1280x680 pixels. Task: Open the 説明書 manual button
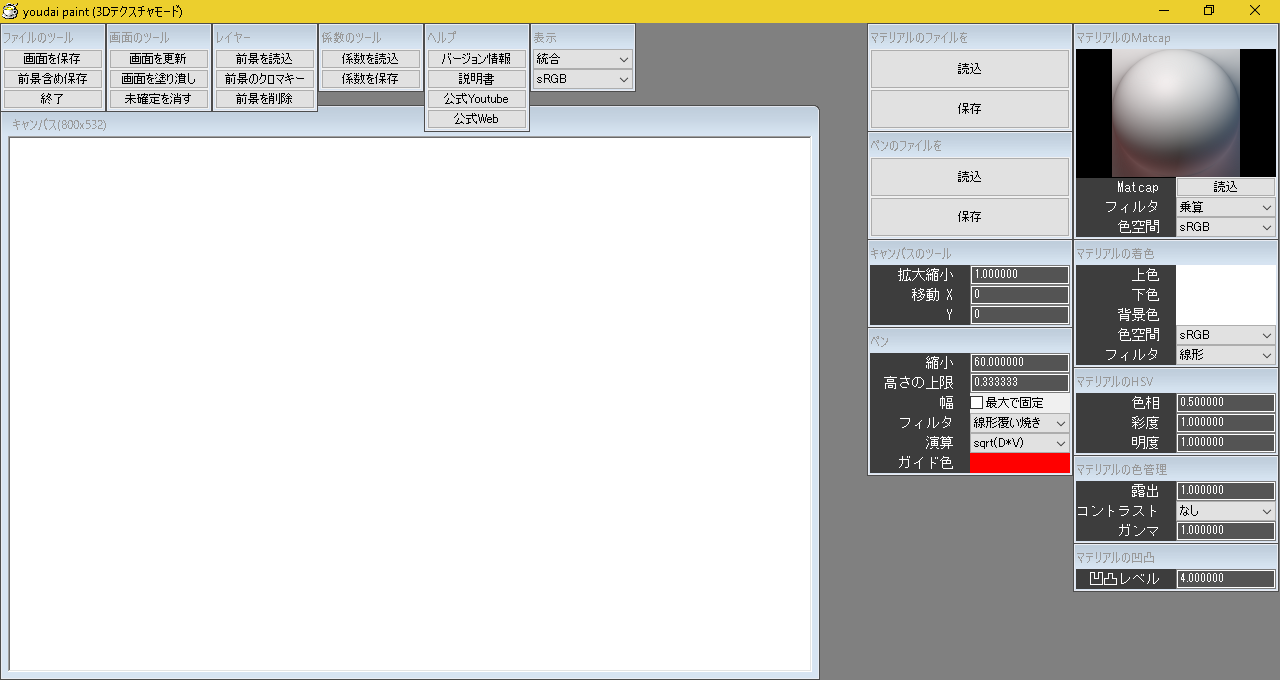point(476,79)
